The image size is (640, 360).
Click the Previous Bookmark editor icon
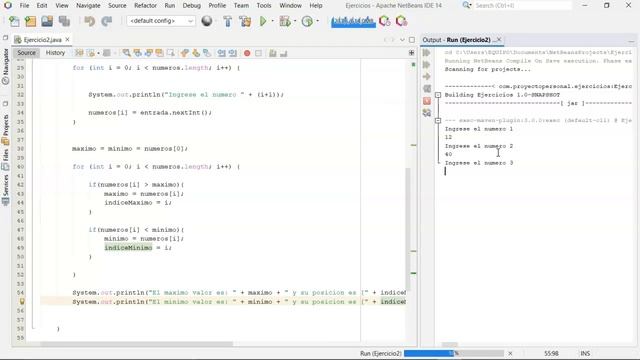click(x=185, y=53)
